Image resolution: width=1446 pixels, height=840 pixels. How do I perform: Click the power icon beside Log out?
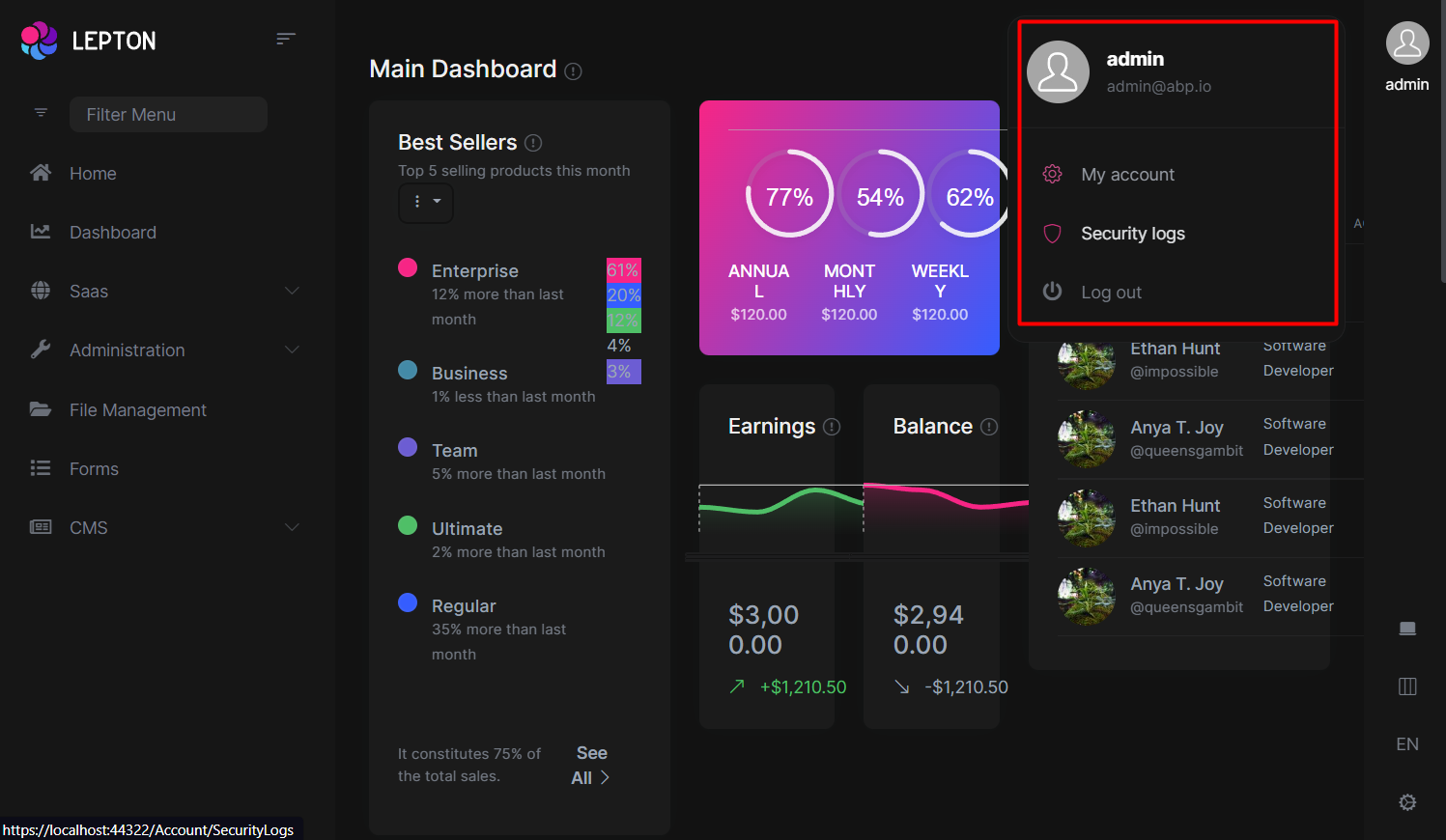click(x=1052, y=292)
